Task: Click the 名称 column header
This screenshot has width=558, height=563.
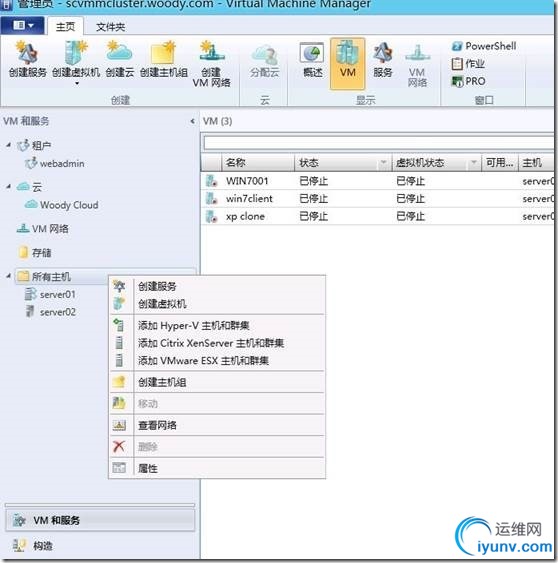Action: pyautogui.click(x=258, y=163)
